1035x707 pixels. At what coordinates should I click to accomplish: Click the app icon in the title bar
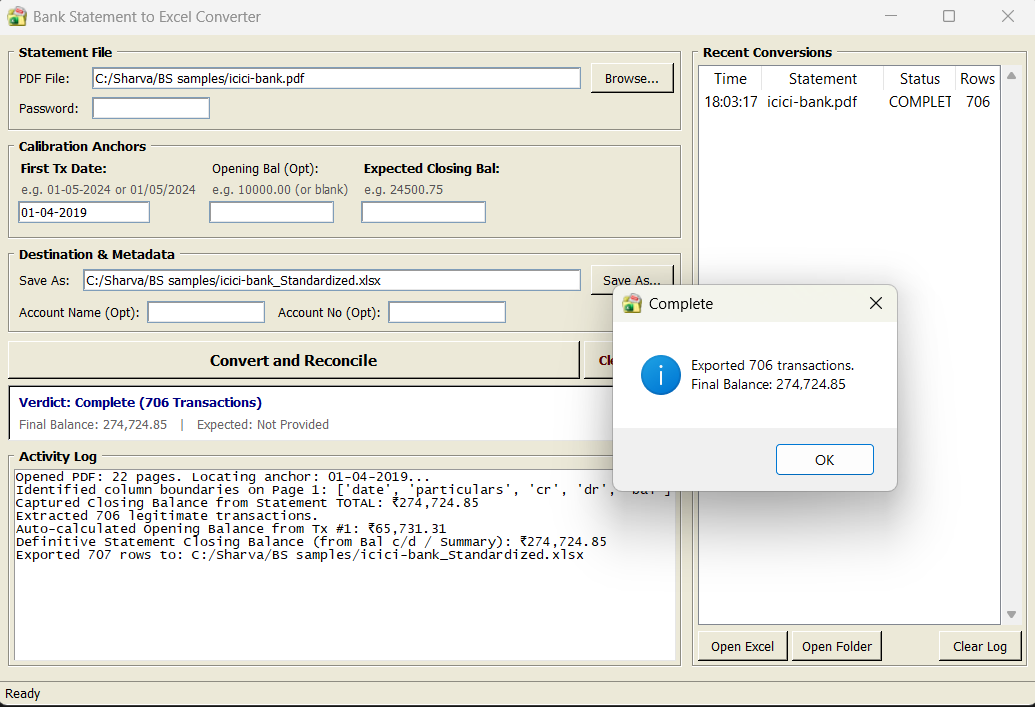tap(17, 17)
